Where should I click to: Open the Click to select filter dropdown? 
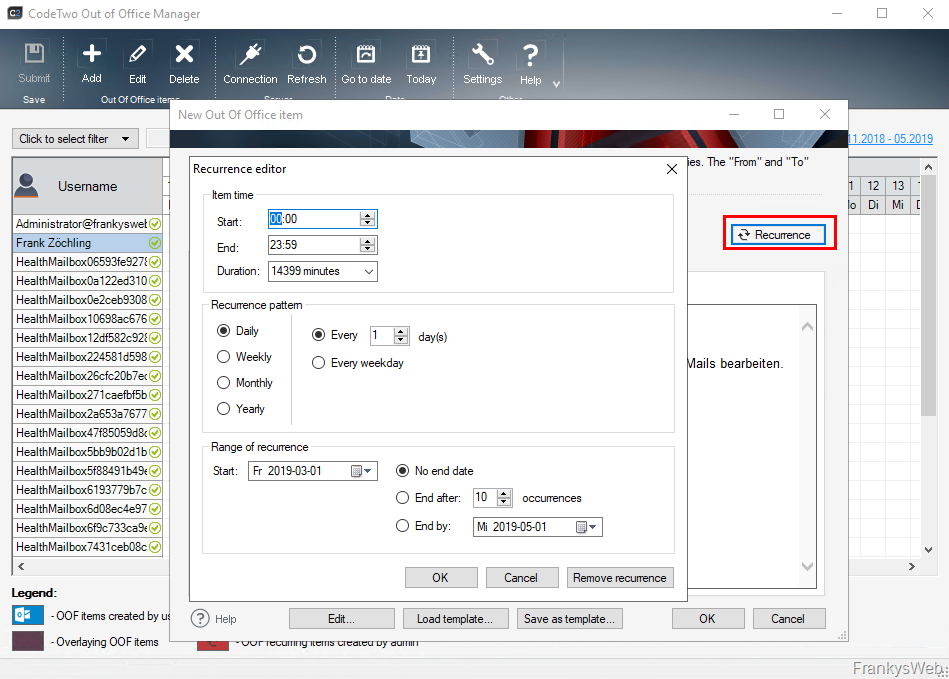tap(75, 139)
